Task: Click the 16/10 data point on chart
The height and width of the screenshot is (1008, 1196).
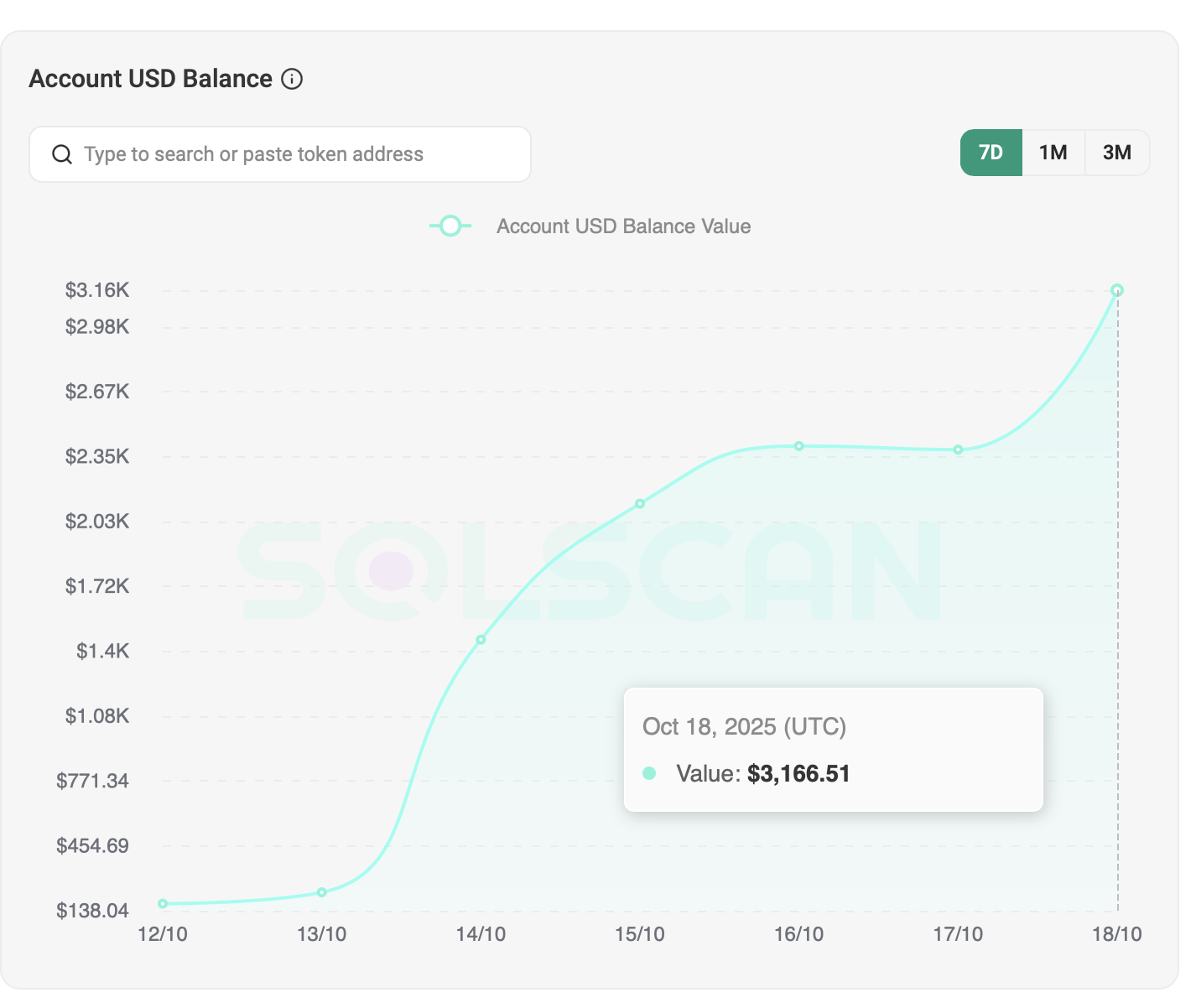Action: click(x=799, y=446)
